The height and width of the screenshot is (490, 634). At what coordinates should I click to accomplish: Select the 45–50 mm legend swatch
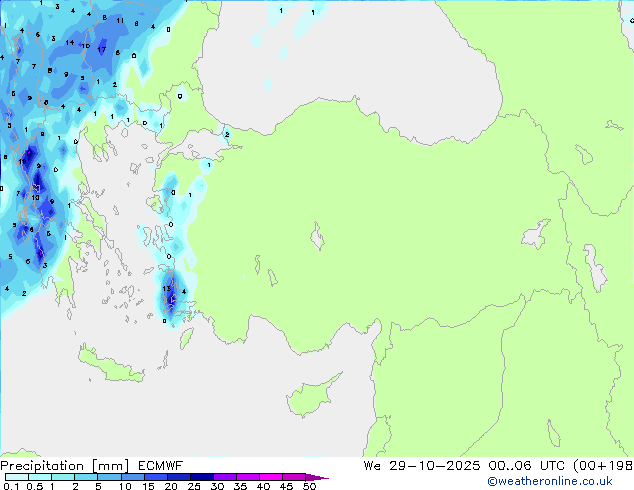(x=294, y=477)
